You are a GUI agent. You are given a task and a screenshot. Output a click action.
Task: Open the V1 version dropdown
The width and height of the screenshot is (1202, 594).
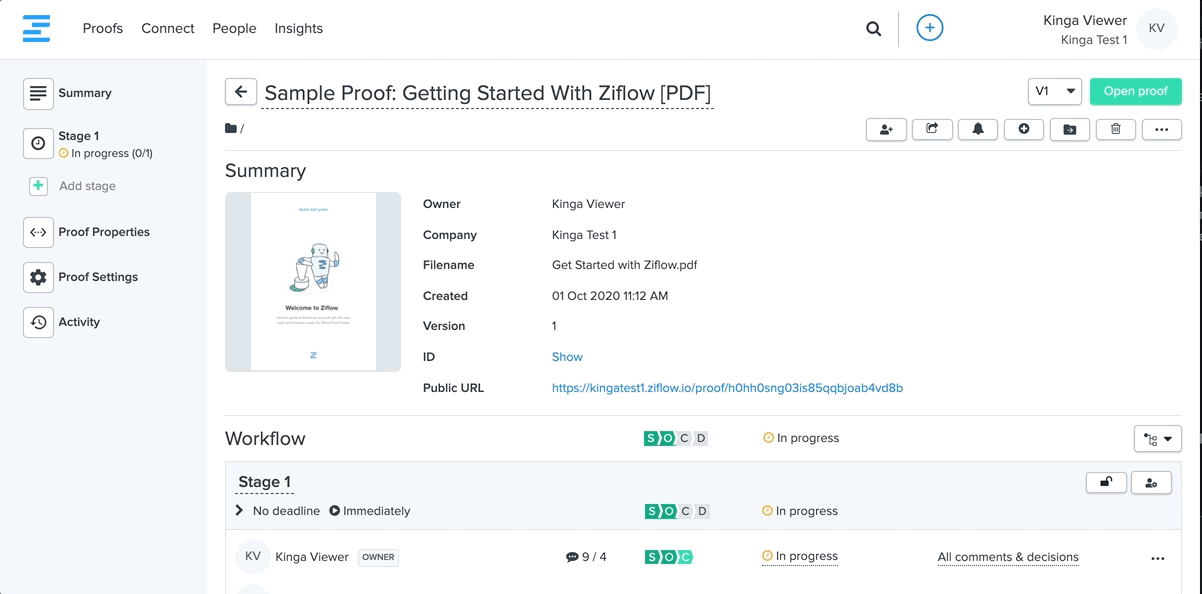coord(1054,91)
